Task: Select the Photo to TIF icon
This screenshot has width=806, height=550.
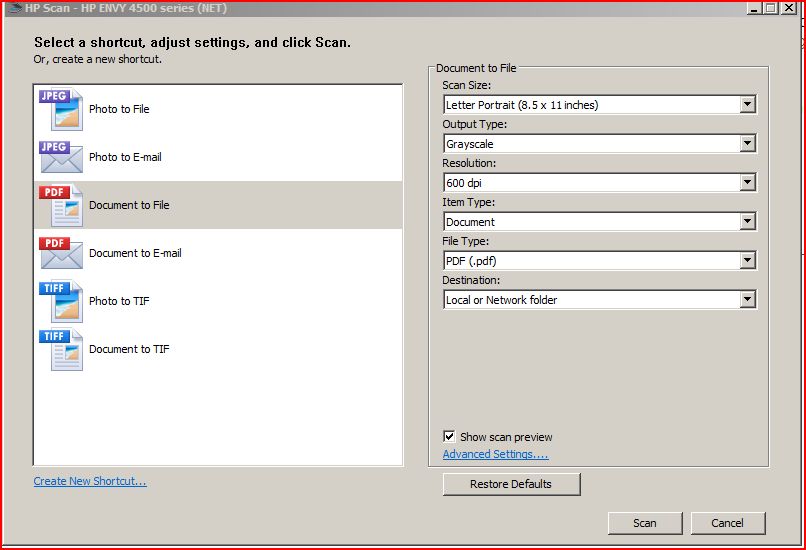Action: (x=61, y=301)
